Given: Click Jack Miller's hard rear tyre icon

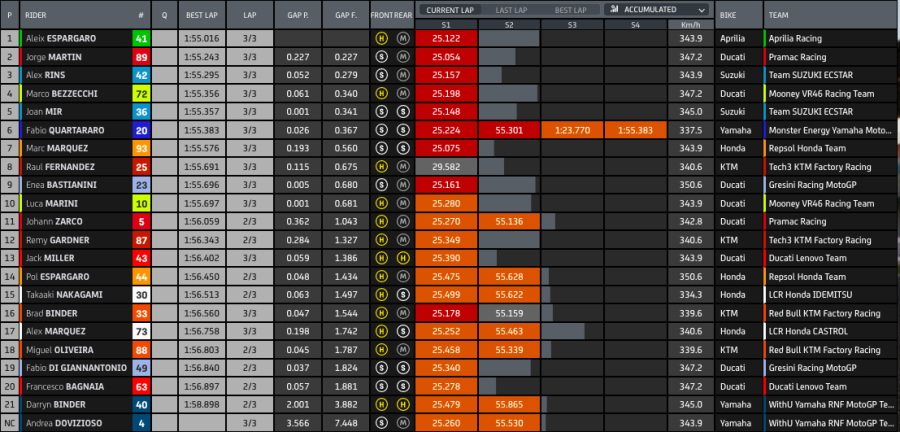Looking at the screenshot, I should [402, 258].
